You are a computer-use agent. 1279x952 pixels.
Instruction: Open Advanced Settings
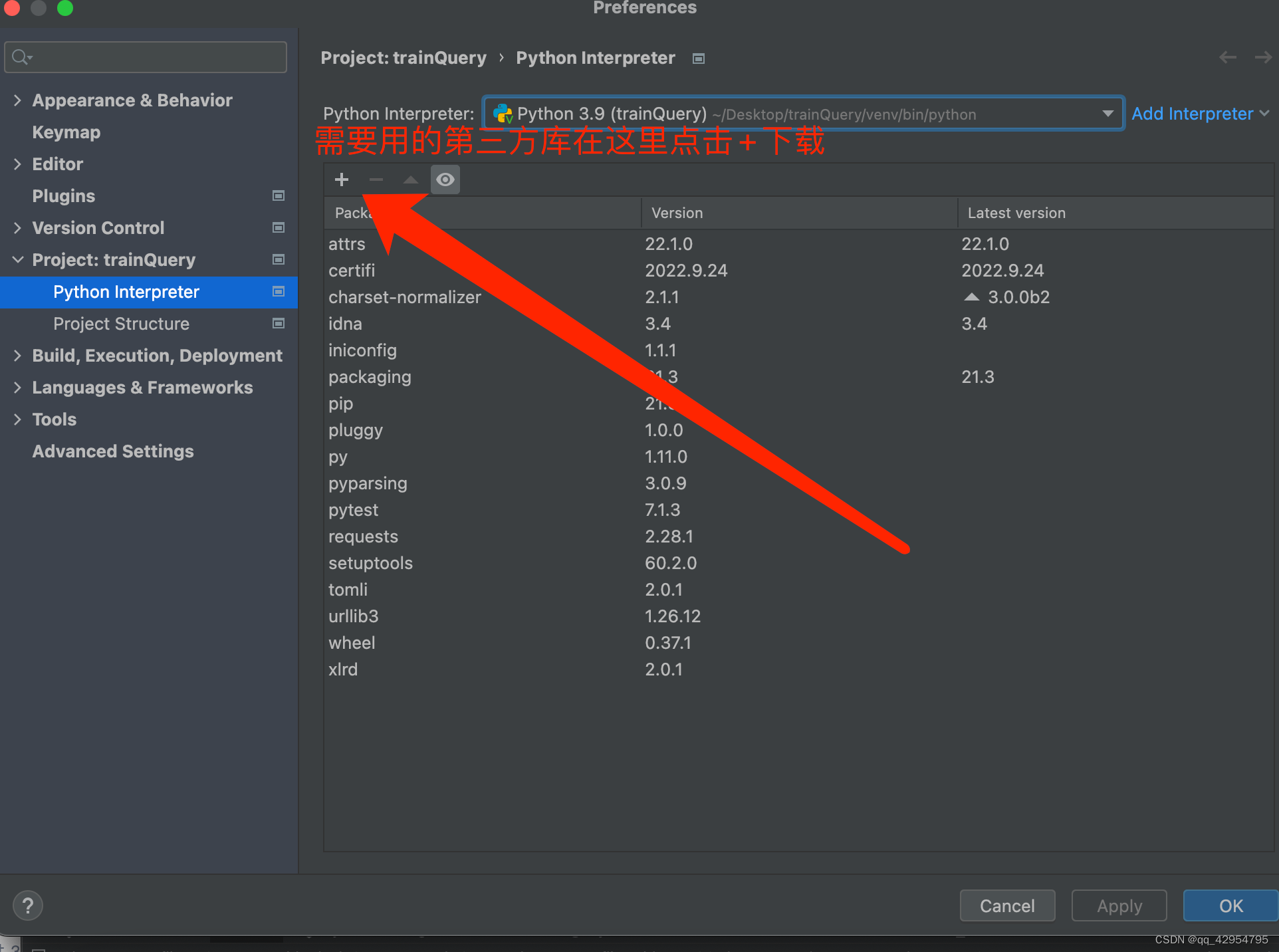click(113, 451)
